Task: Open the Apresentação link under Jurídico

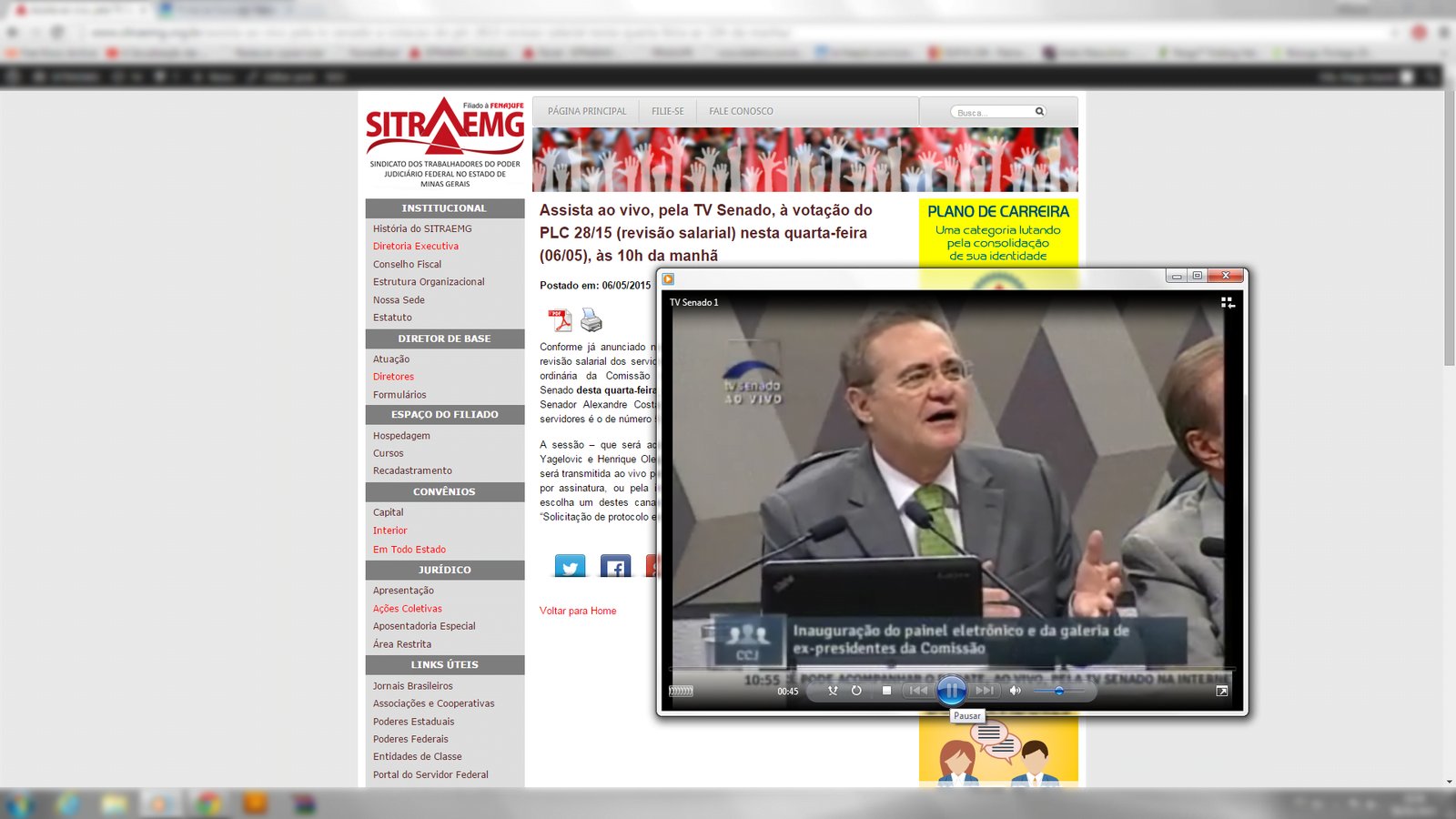Action: click(x=403, y=591)
